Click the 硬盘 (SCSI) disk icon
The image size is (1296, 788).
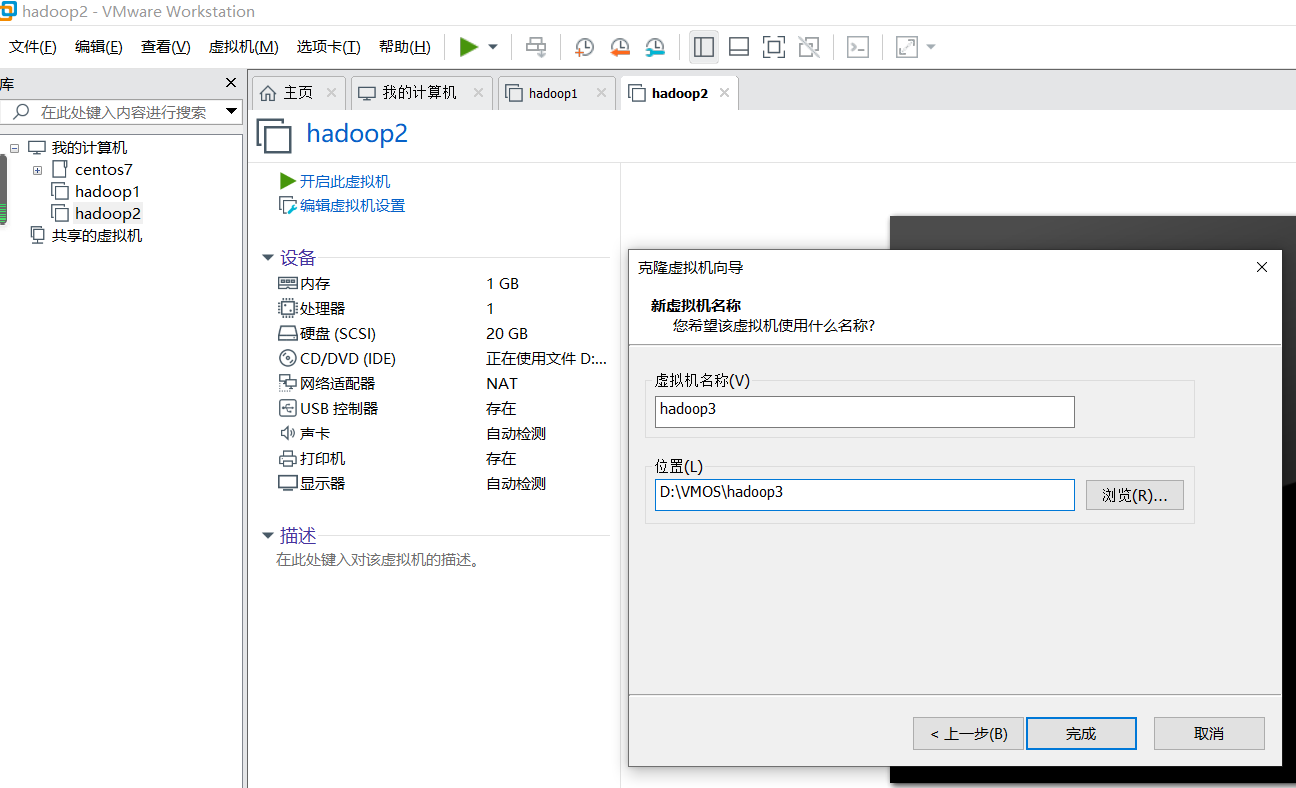coord(288,334)
